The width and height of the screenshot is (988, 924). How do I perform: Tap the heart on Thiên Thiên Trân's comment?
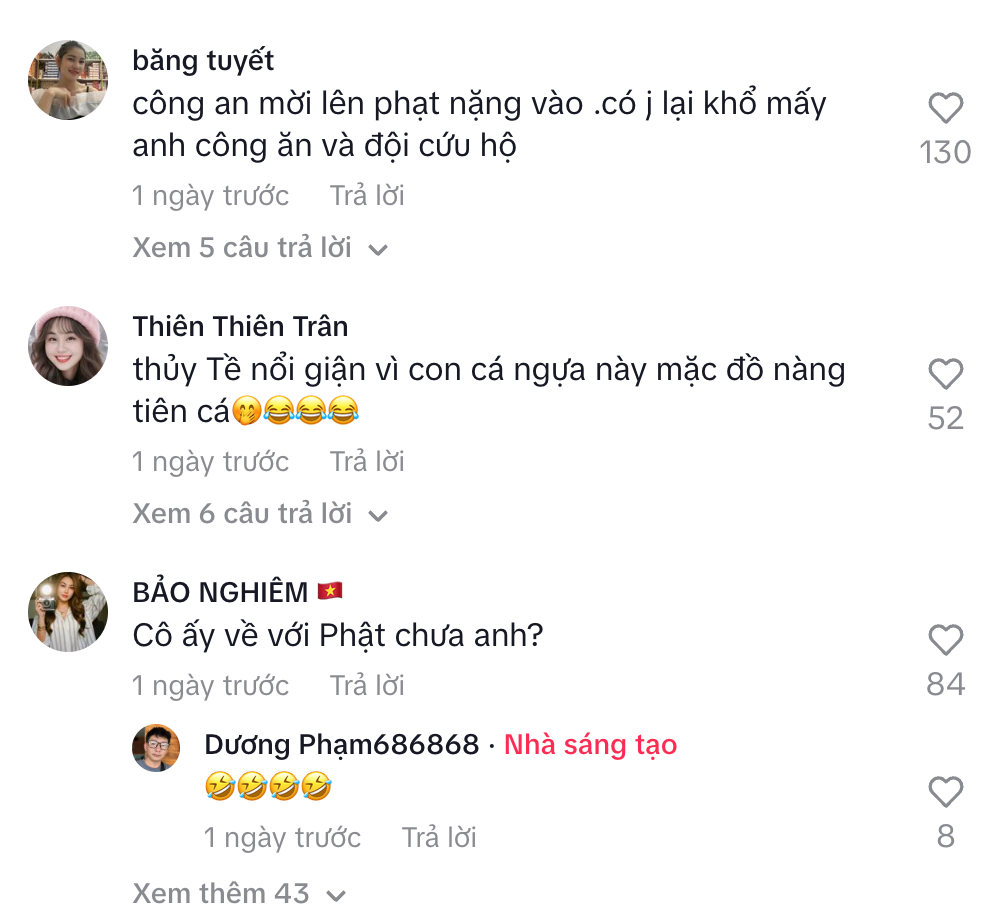pos(944,372)
